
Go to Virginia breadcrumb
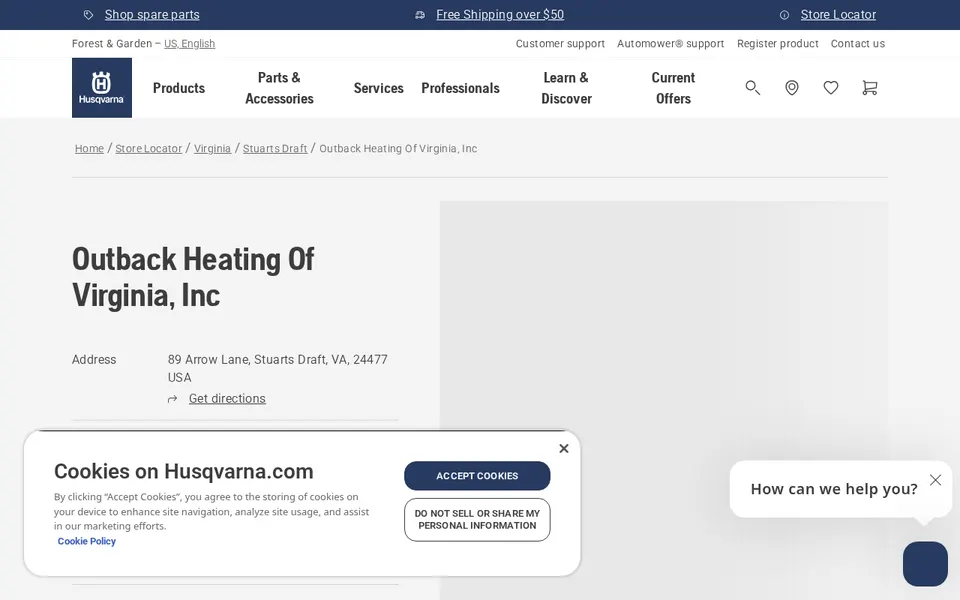[212, 148]
